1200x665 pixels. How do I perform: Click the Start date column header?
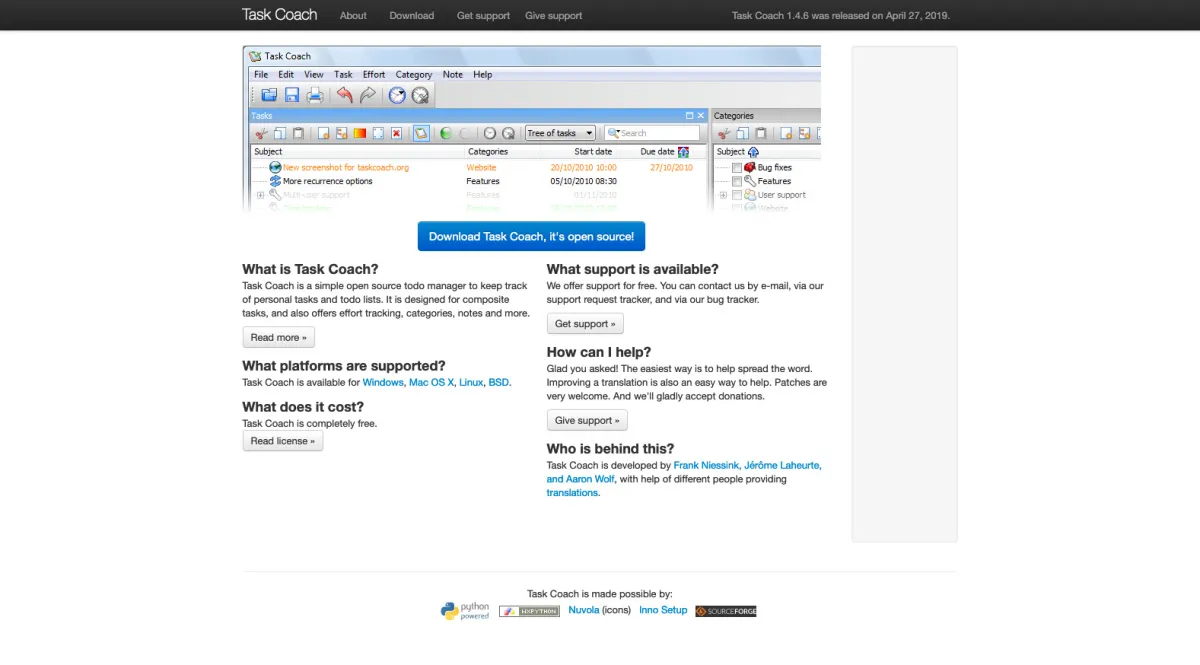[x=593, y=152]
